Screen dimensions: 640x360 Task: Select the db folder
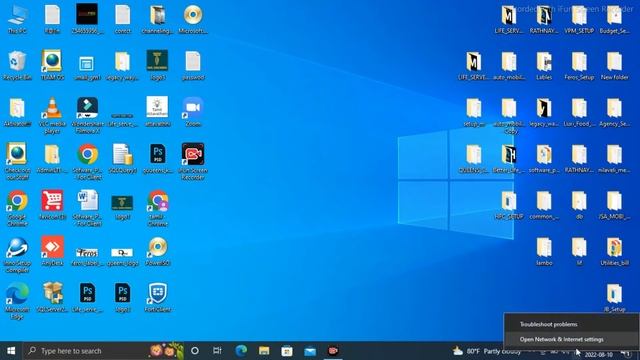(579, 205)
